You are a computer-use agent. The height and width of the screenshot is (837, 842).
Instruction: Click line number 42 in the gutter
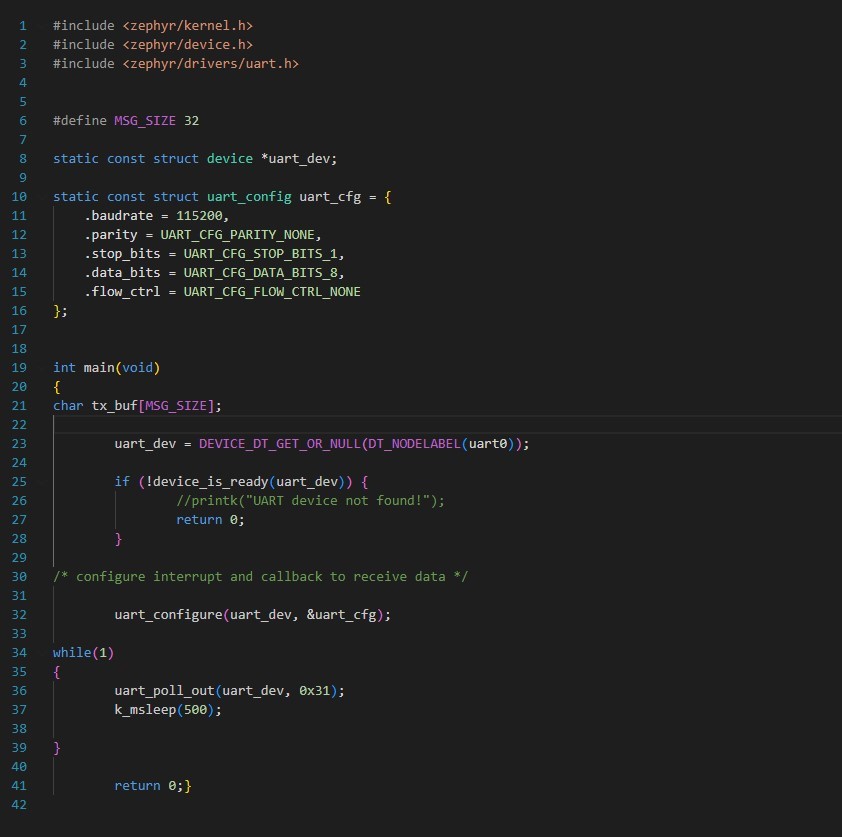pyautogui.click(x=19, y=805)
